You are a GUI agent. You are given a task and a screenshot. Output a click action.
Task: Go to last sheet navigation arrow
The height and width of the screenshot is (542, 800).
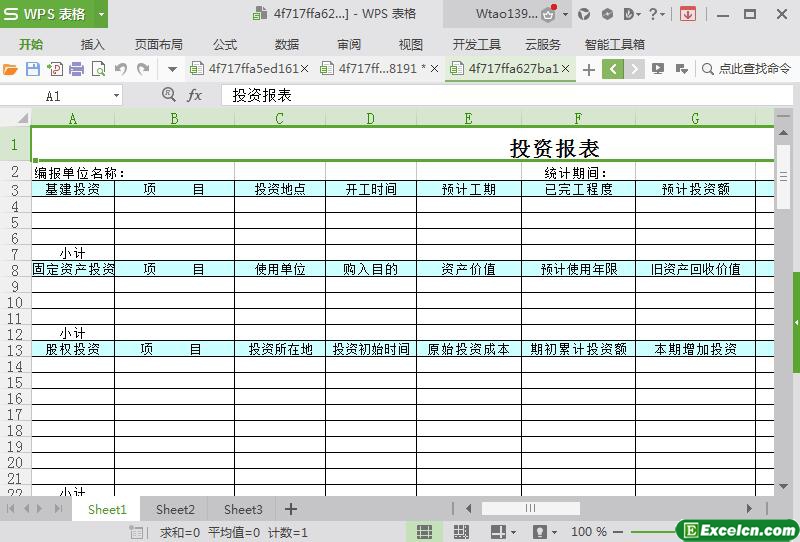pyautogui.click(x=58, y=508)
